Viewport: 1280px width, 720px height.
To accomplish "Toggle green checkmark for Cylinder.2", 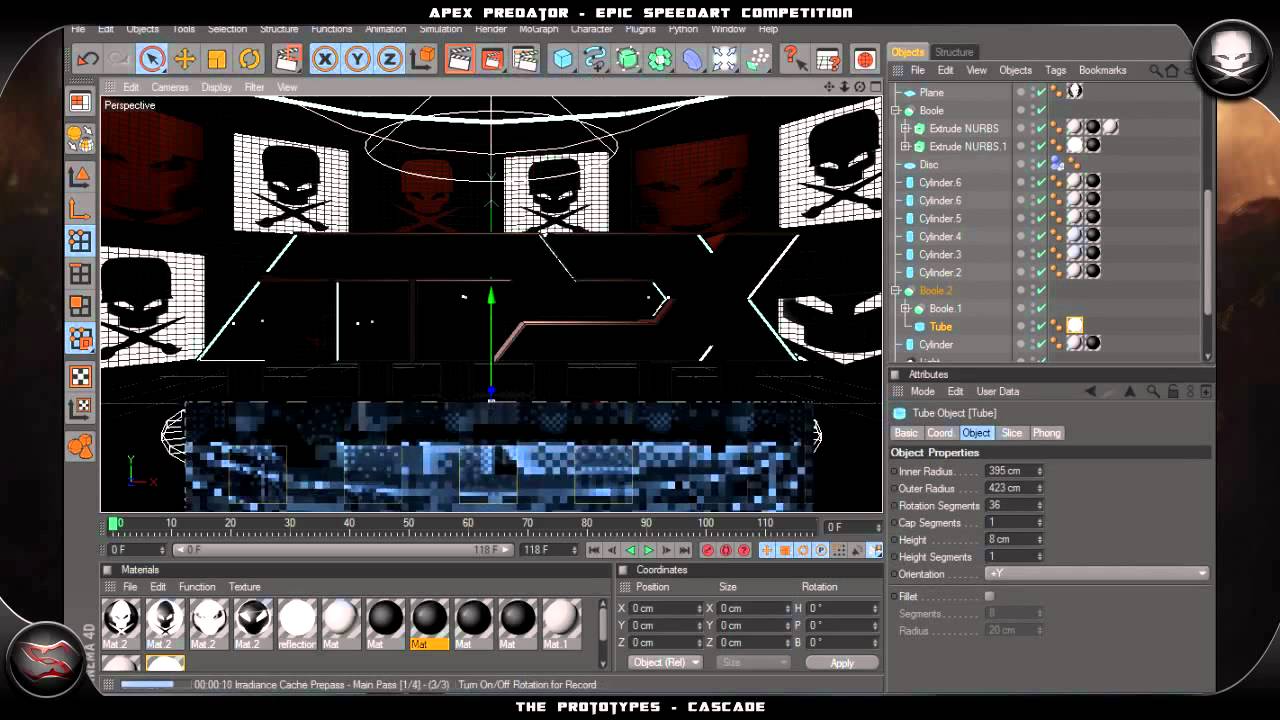I will (x=1041, y=272).
